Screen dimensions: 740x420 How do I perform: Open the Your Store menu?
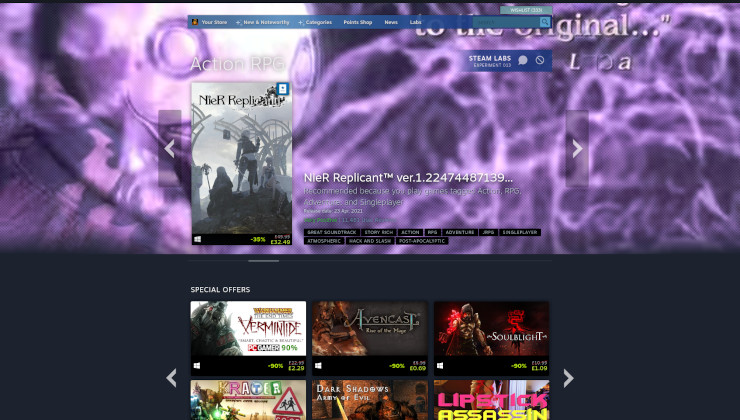pyautogui.click(x=214, y=22)
